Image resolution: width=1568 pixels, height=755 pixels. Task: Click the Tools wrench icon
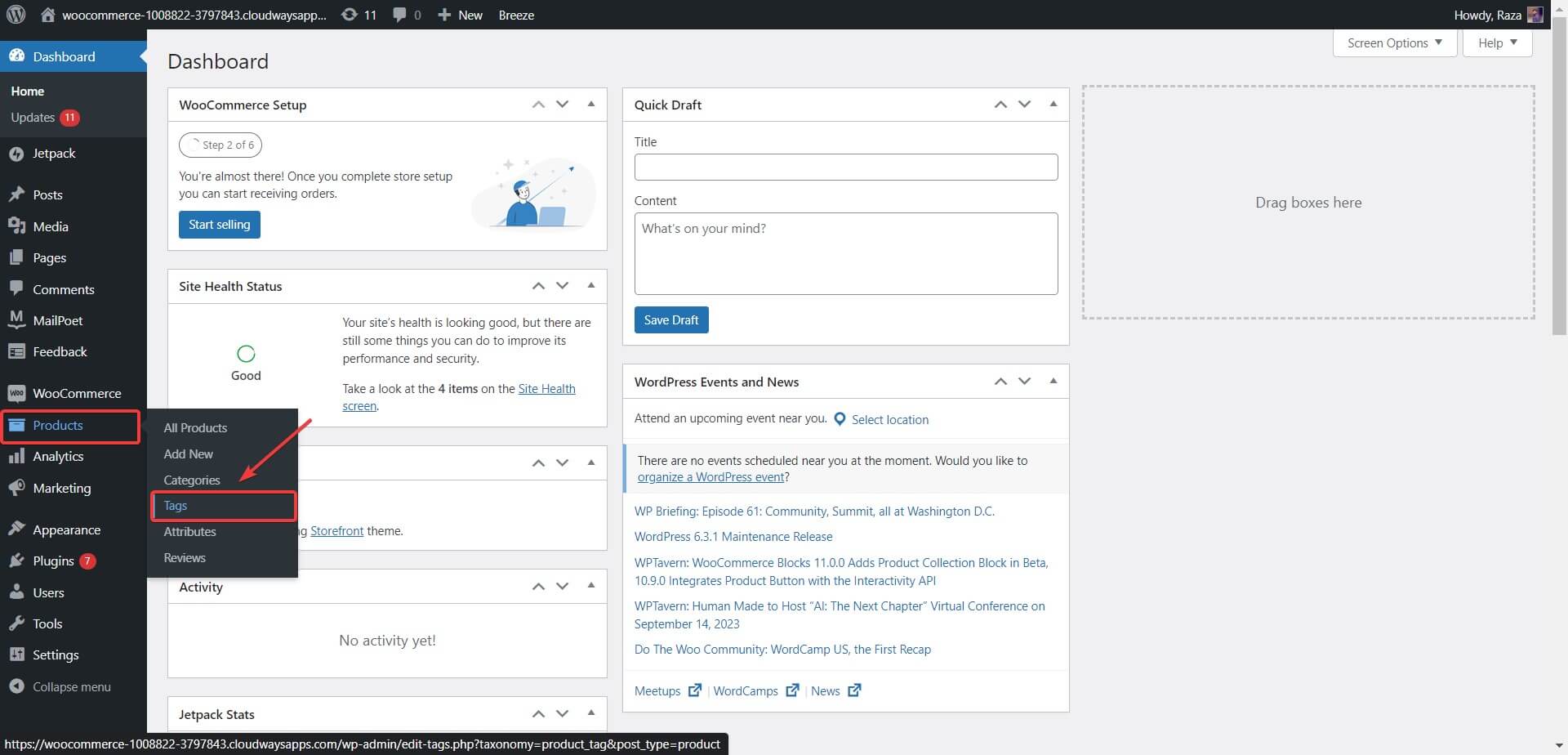coord(16,623)
